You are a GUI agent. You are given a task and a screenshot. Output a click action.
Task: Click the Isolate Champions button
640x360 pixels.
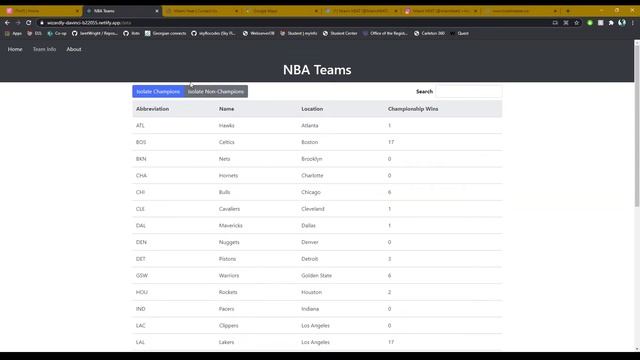tap(158, 91)
